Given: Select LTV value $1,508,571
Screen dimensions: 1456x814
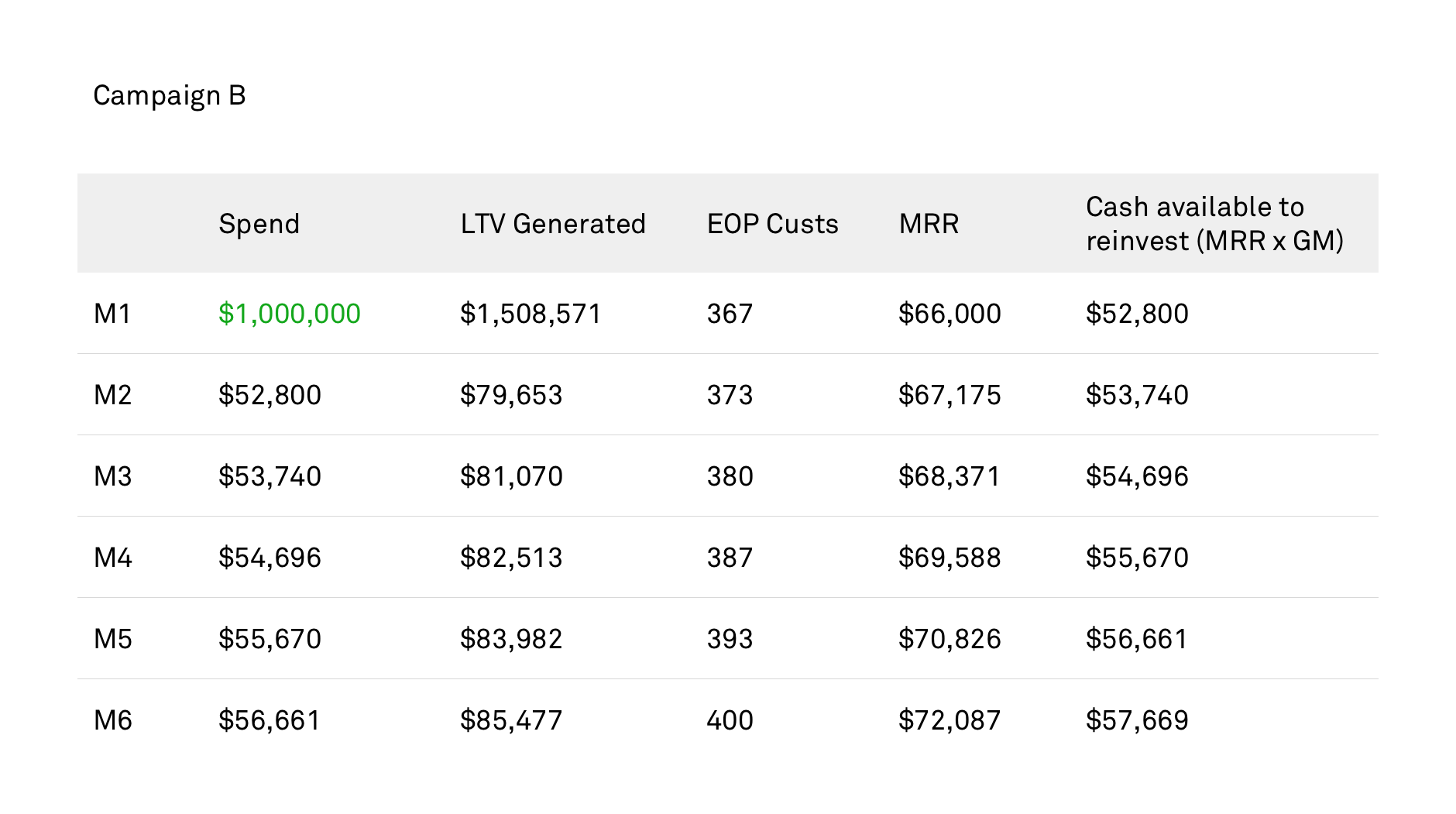Looking at the screenshot, I should 531,314.
